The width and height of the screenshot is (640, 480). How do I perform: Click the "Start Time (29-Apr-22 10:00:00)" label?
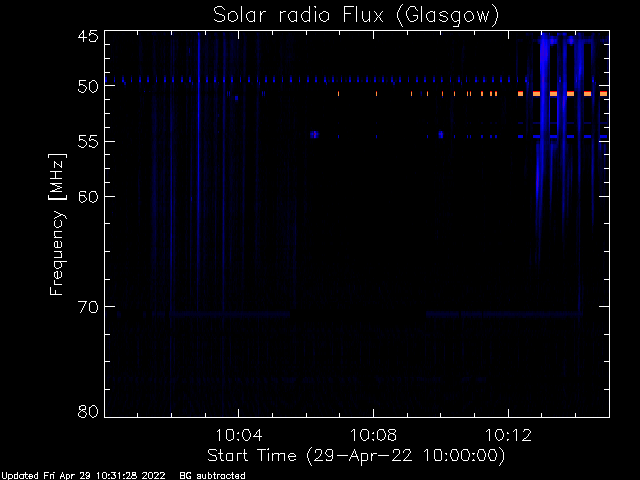(x=356, y=456)
